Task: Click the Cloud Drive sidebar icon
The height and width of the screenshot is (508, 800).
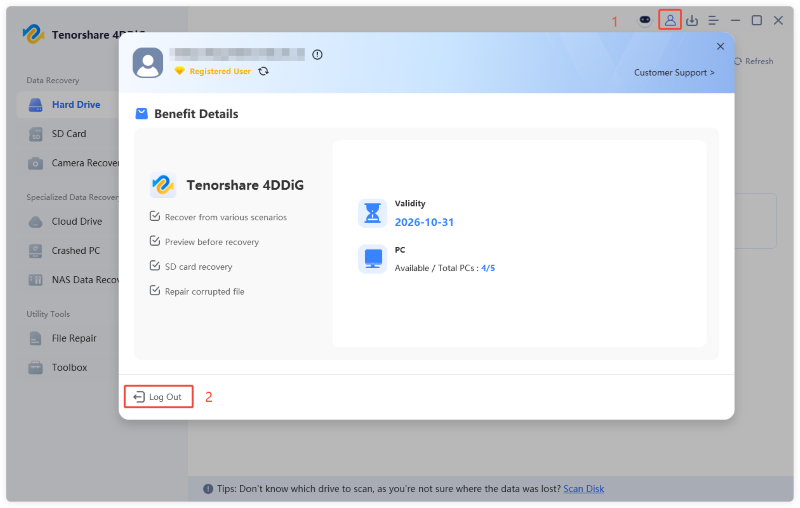Action: pos(36,222)
